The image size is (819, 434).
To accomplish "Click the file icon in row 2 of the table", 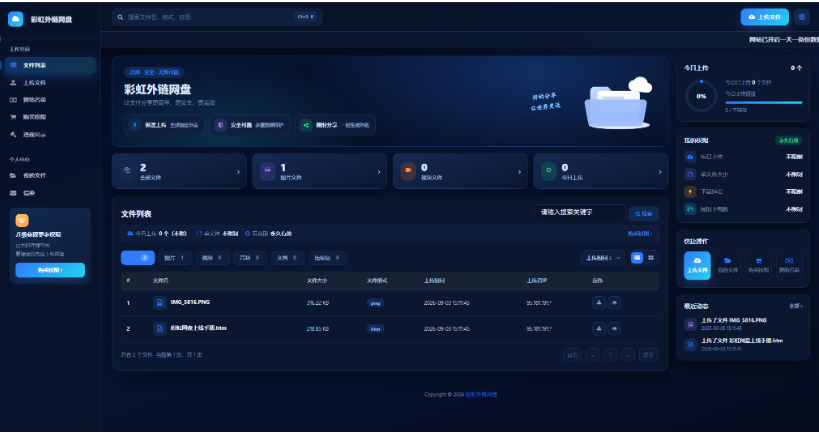I will [x=160, y=329].
